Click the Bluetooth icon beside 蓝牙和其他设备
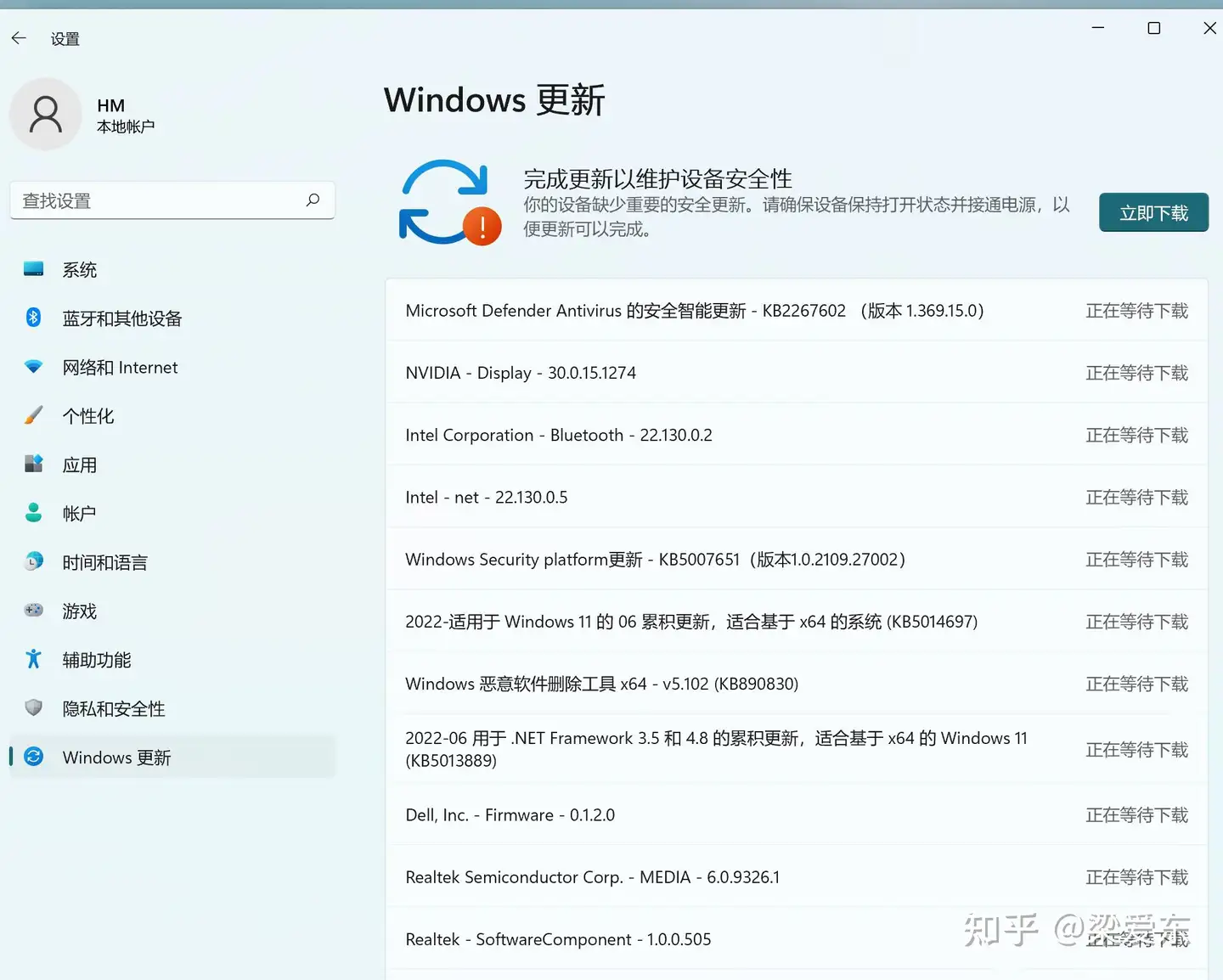This screenshot has width=1223, height=980. pyautogui.click(x=33, y=318)
